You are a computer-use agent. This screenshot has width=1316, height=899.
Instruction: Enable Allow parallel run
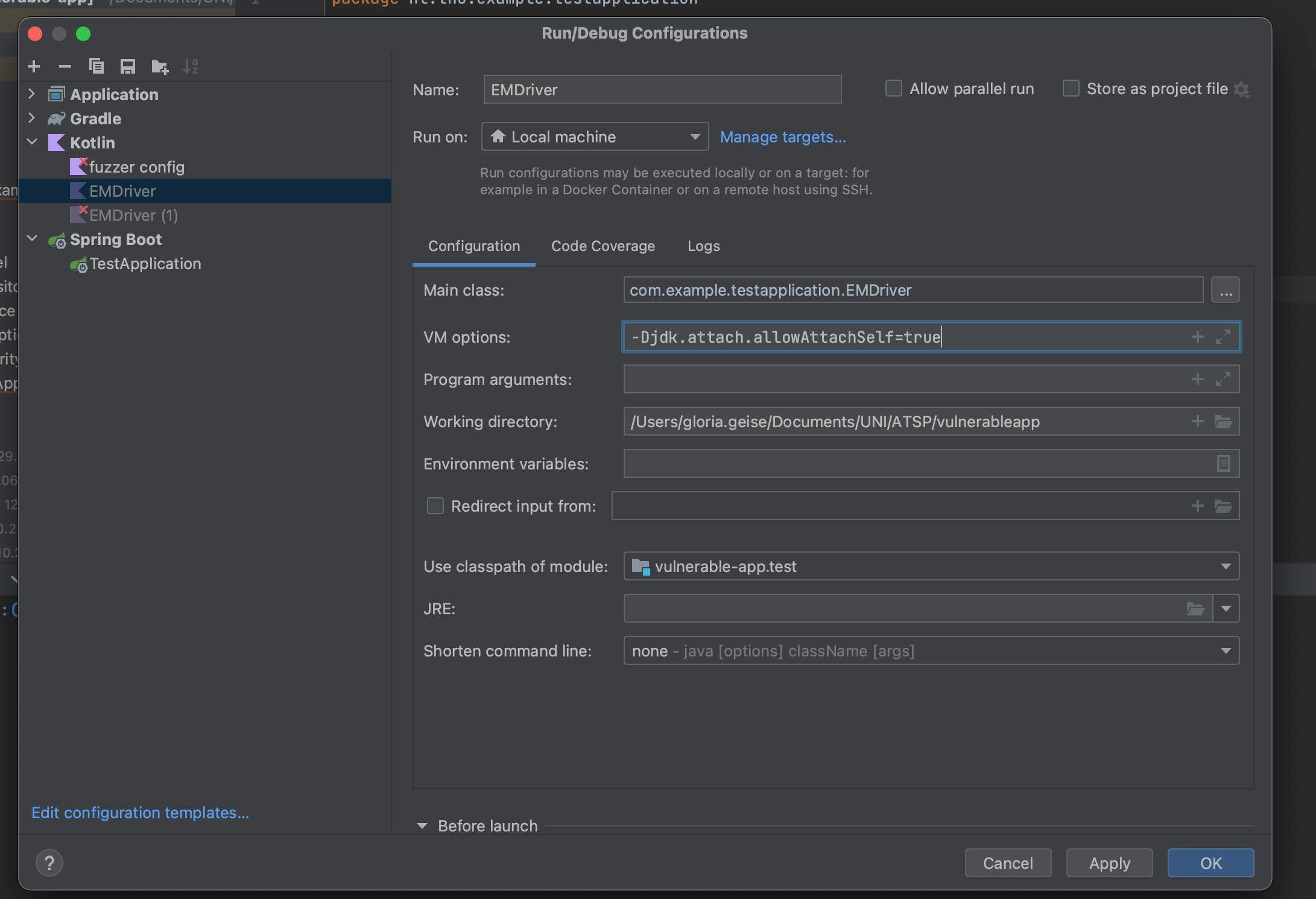coord(893,88)
